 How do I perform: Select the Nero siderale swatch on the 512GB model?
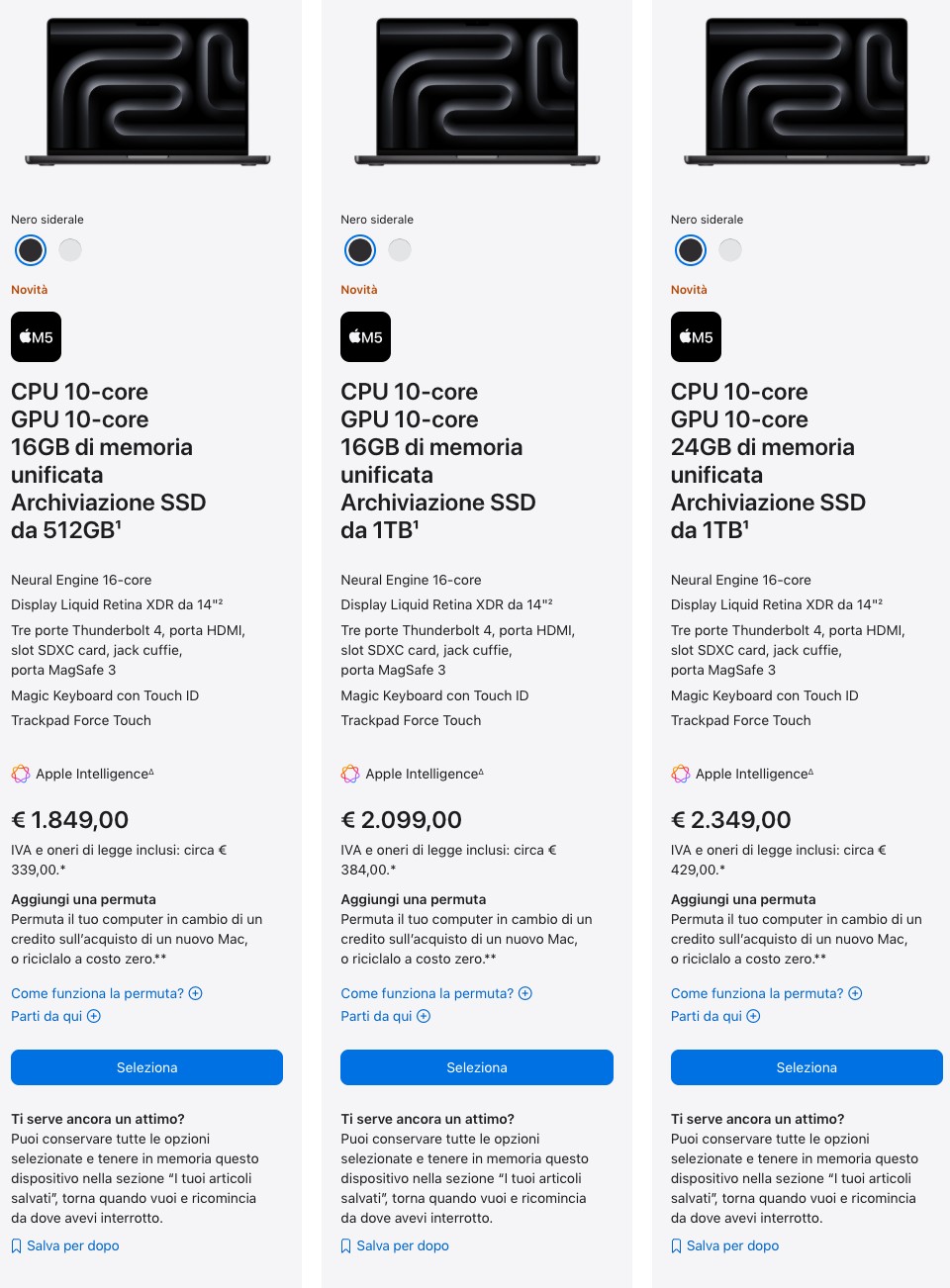[x=31, y=250]
